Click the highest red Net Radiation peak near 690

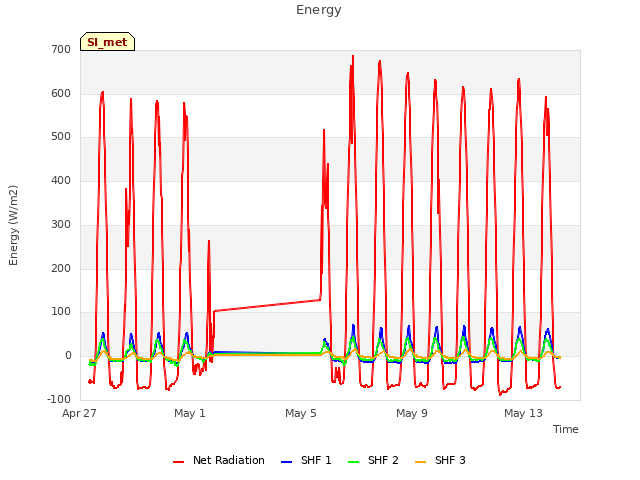pos(353,56)
